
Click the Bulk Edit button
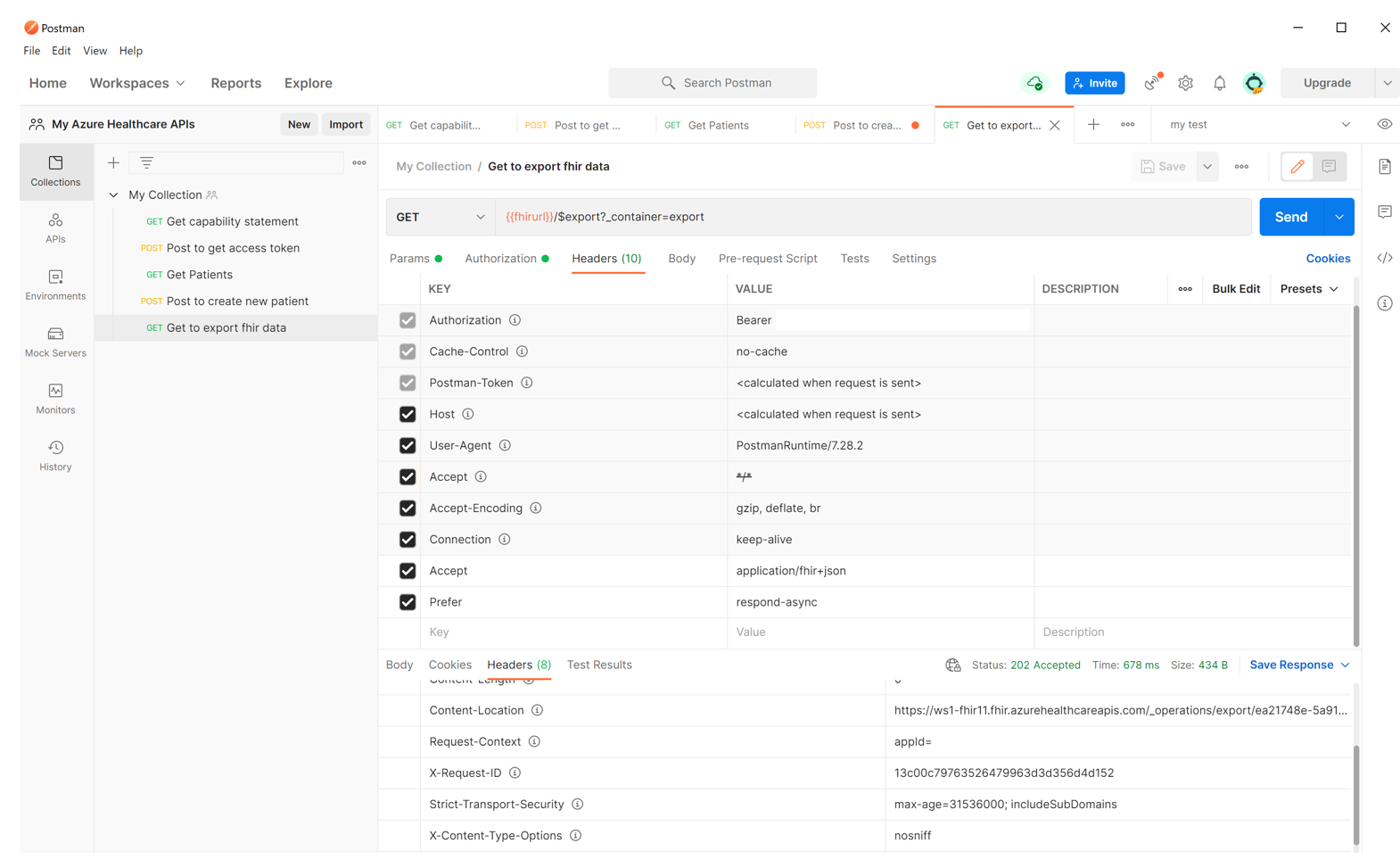click(x=1236, y=289)
